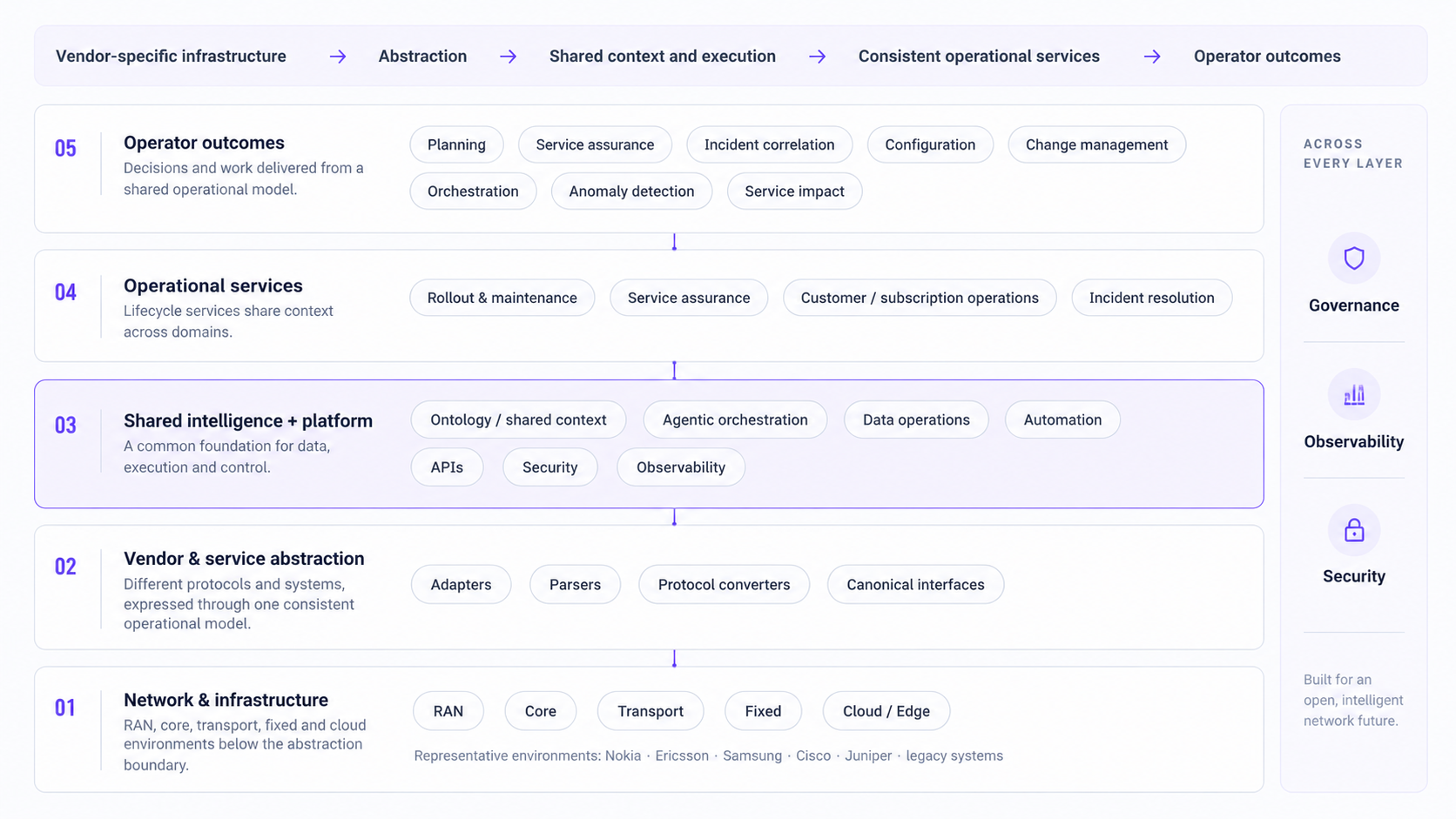Click Consistent operational services header step
1456x819 pixels.
click(979, 57)
